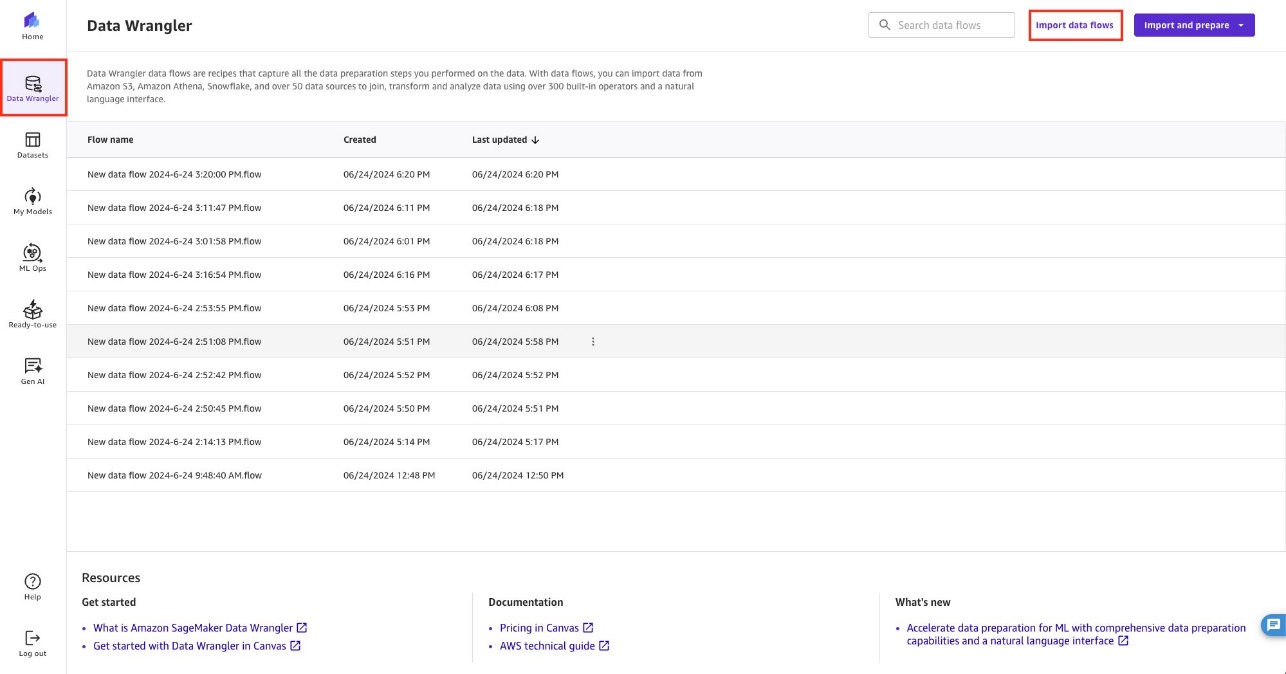Sort table by Created column
The image size is (1286, 674).
pos(360,140)
